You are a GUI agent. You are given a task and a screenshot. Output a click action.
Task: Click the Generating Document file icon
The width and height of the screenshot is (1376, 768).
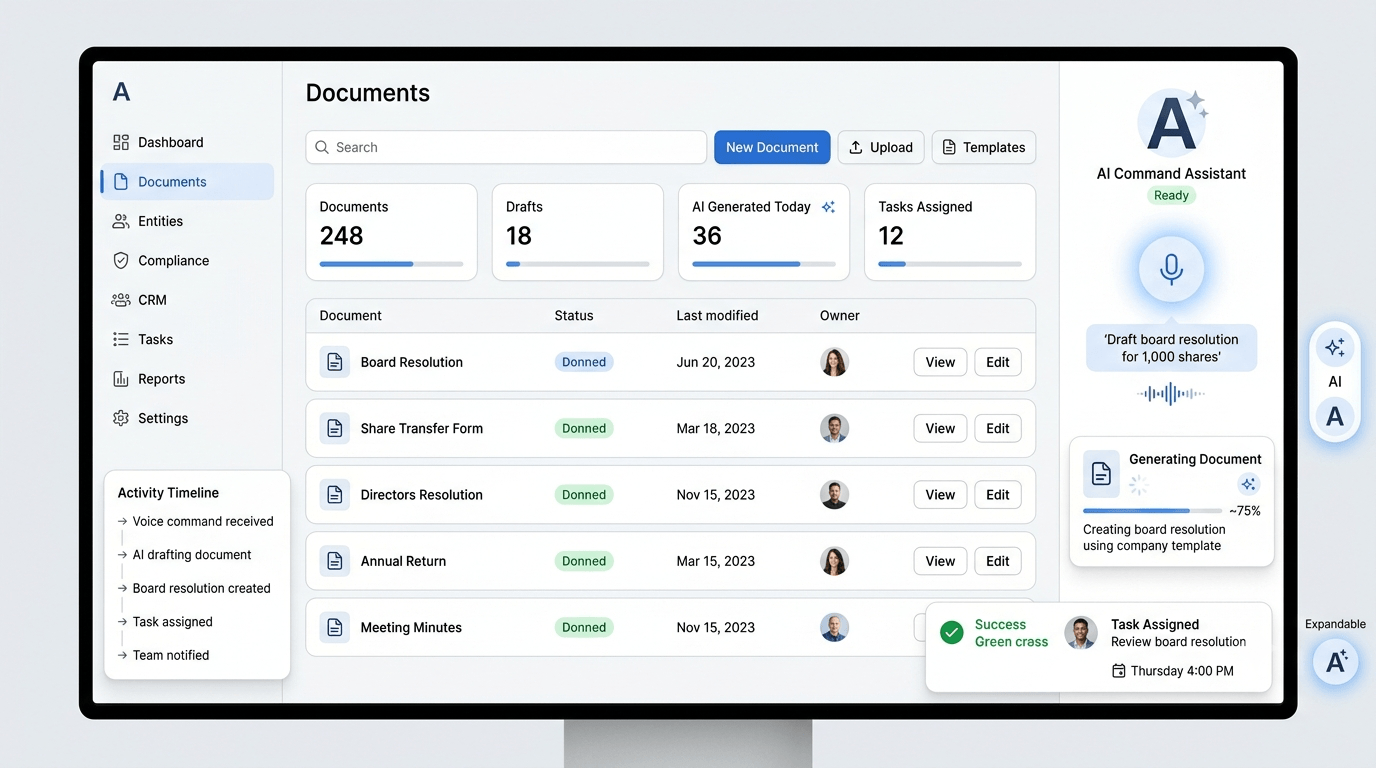tap(1101, 474)
